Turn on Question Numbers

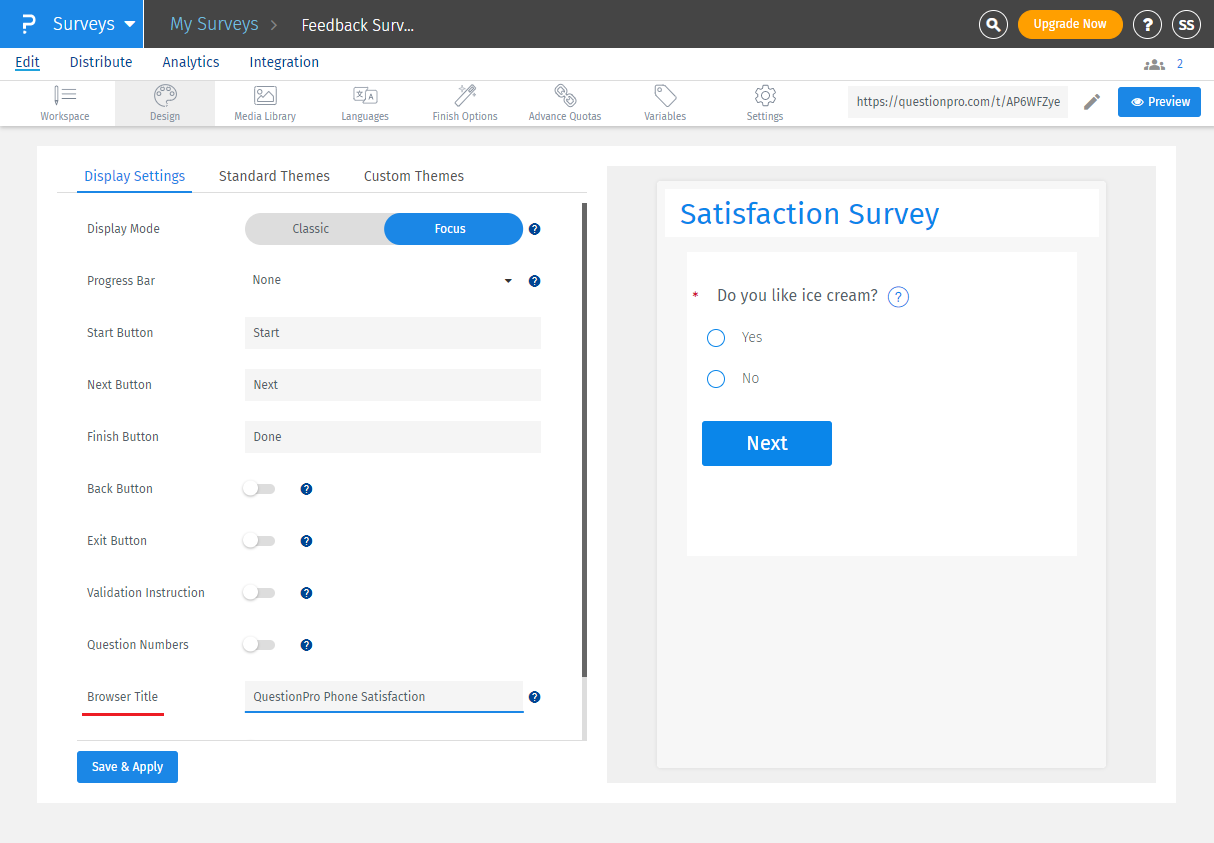pos(259,644)
